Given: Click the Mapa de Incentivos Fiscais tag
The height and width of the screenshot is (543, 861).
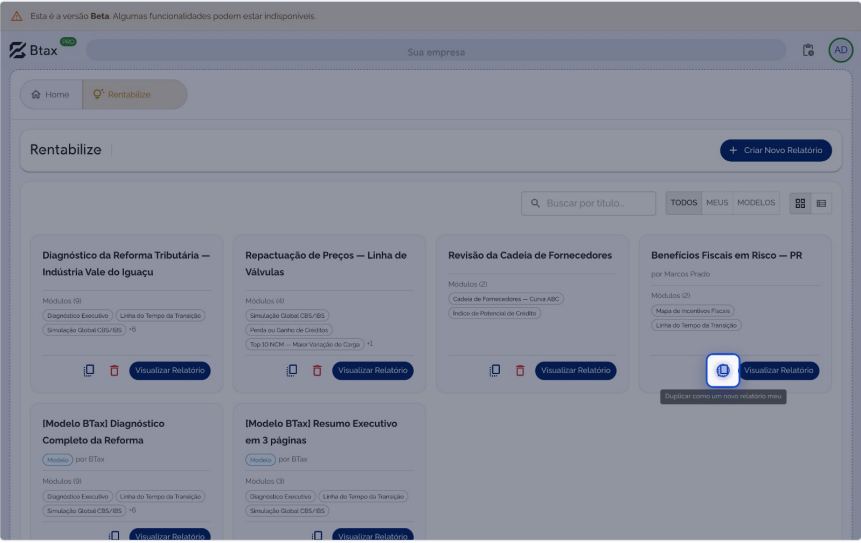Looking at the screenshot, I should click(x=692, y=311).
